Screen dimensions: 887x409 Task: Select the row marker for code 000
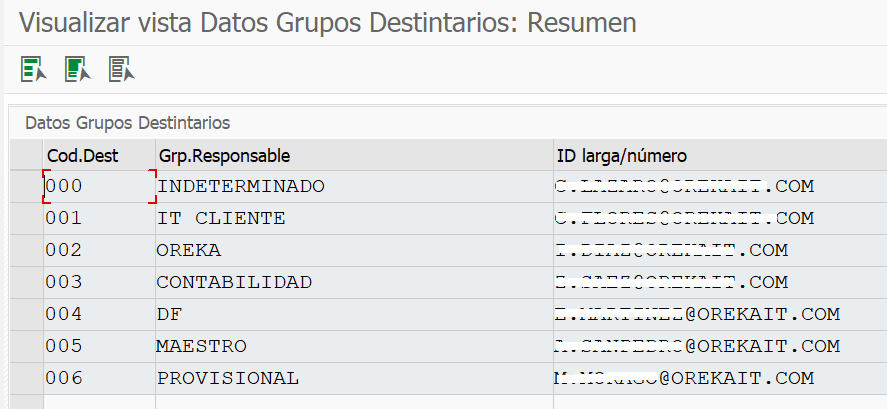coord(27,187)
